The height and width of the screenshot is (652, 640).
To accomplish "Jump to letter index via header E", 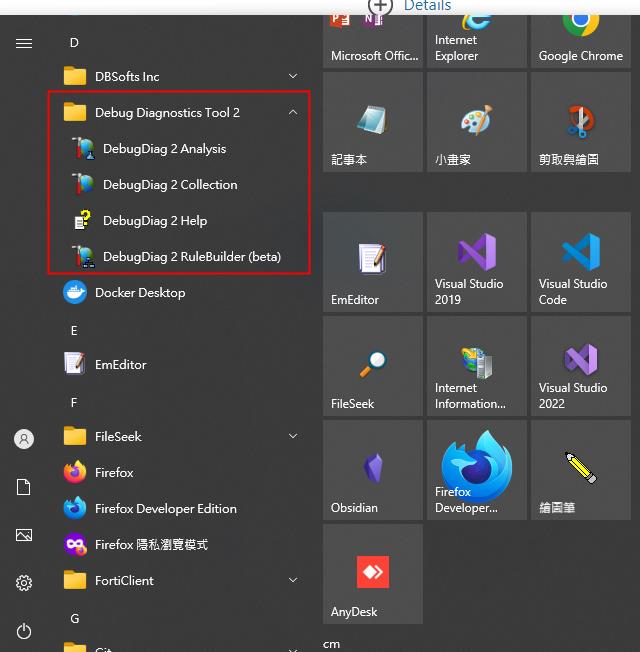I will pos(74,331).
